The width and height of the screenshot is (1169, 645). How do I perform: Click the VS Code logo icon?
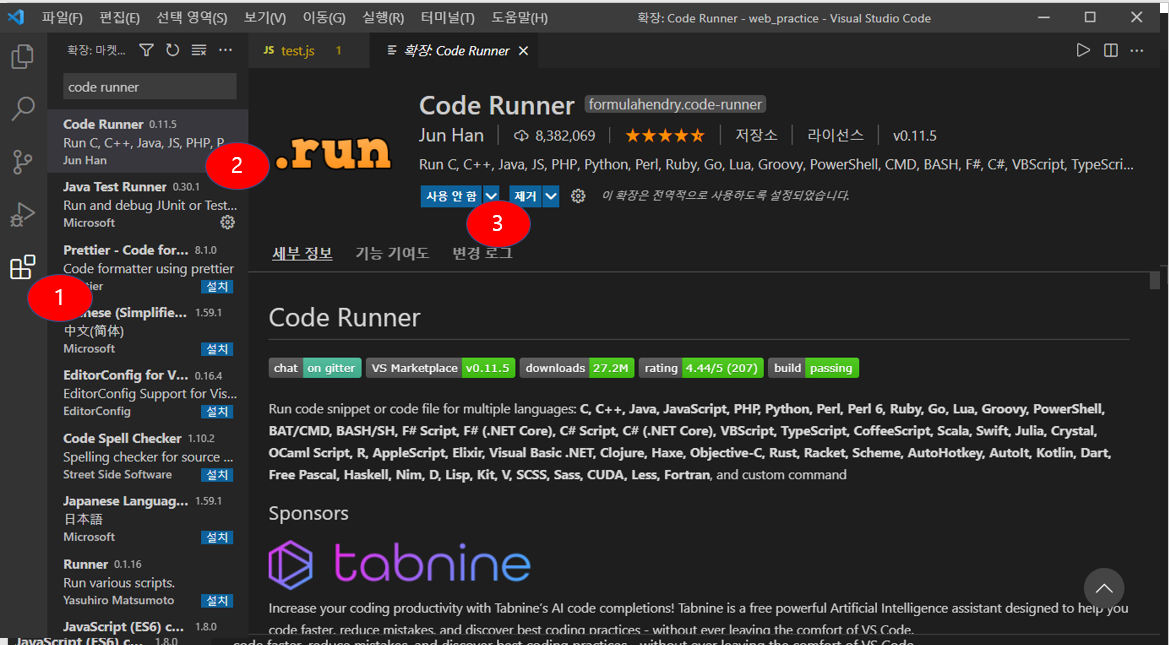click(16, 16)
